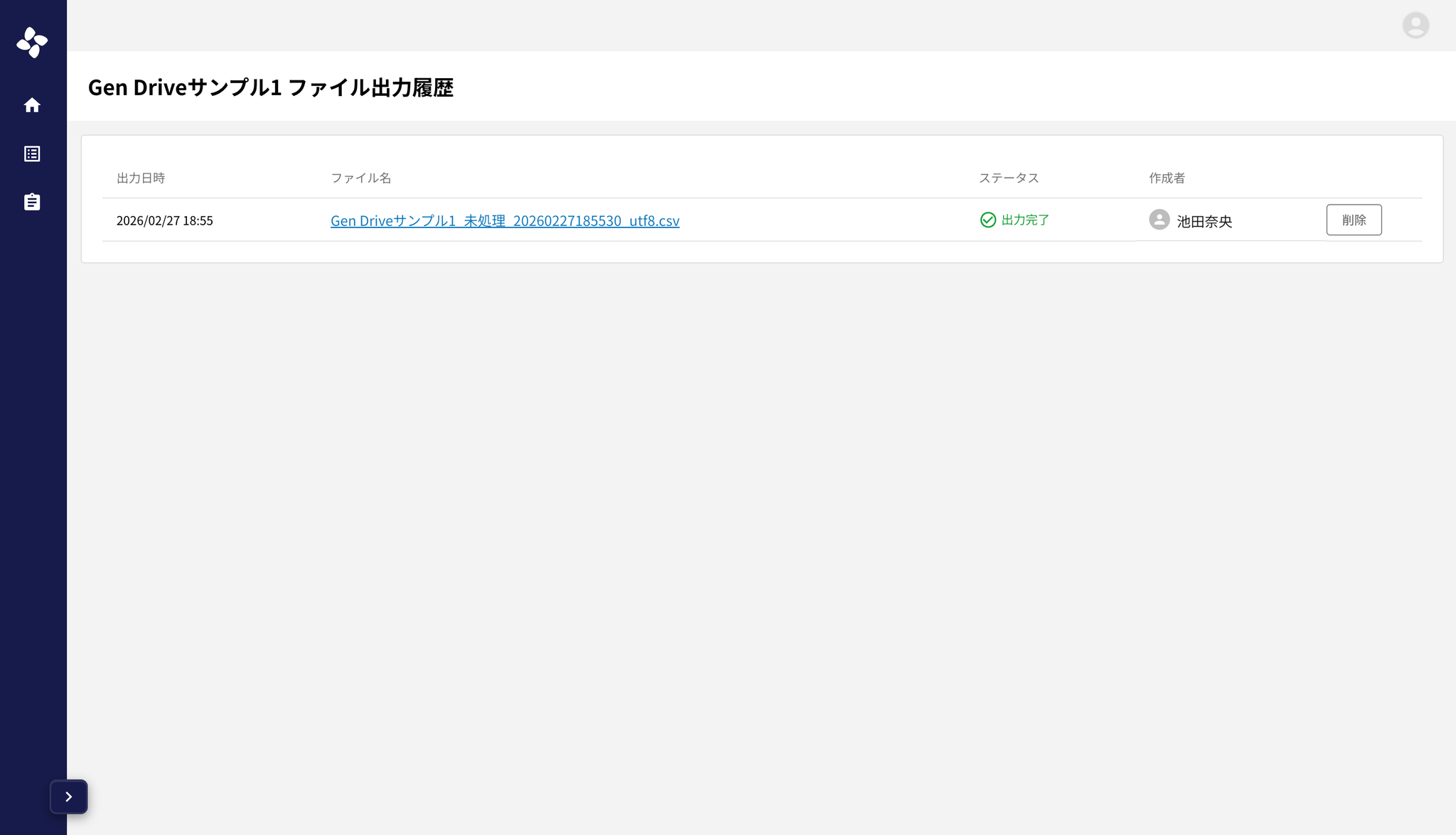
Task: Click the 出力完了 status text
Action: [x=1024, y=220]
